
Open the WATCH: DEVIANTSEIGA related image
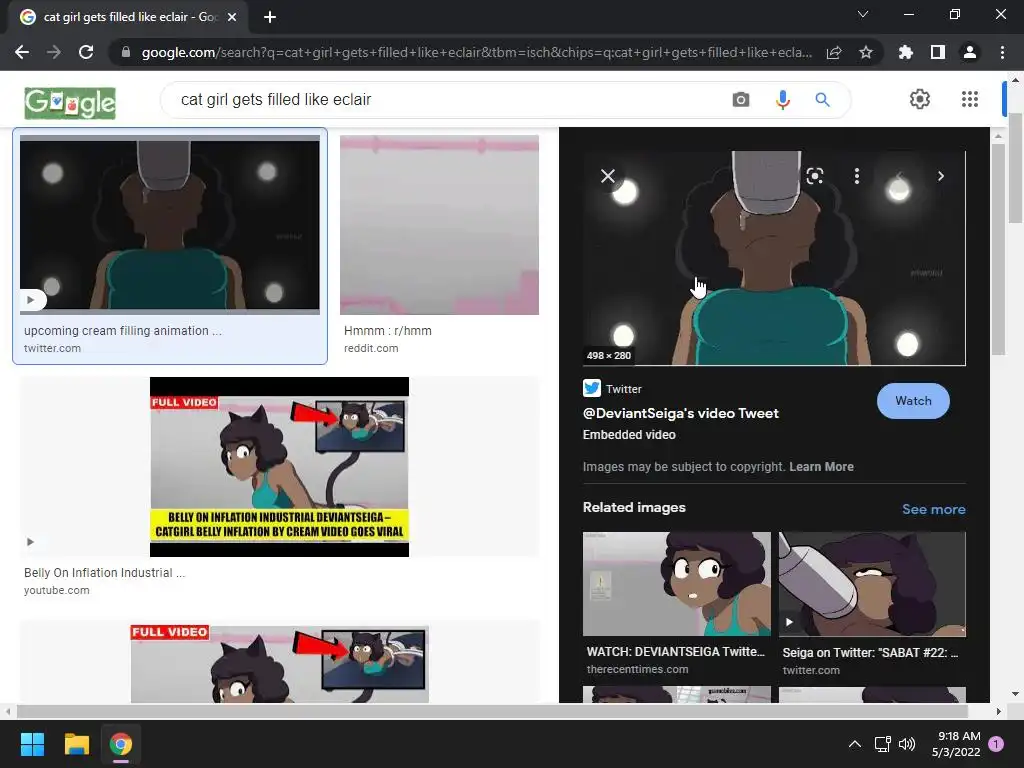pyautogui.click(x=677, y=584)
